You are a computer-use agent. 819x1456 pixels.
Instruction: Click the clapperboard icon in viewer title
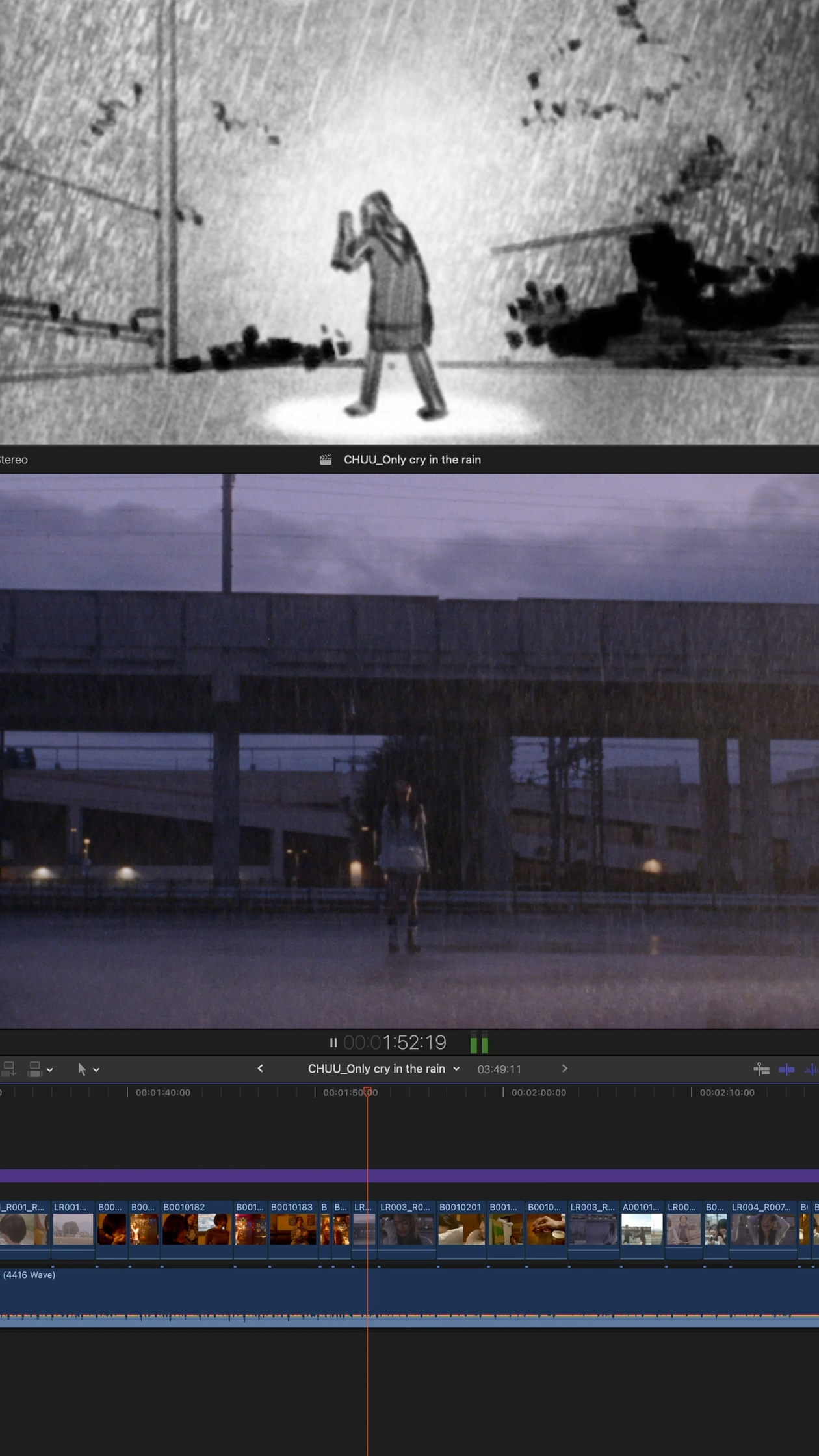326,460
